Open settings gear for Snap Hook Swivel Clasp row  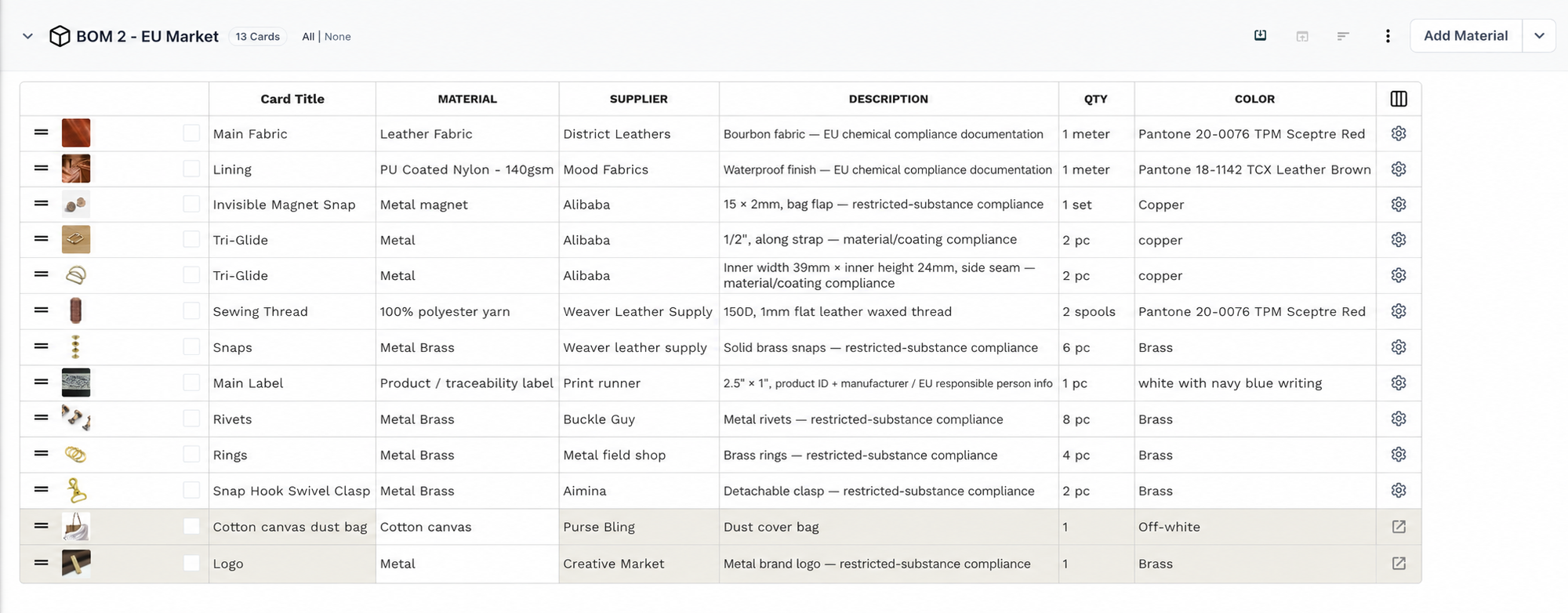(x=1399, y=491)
